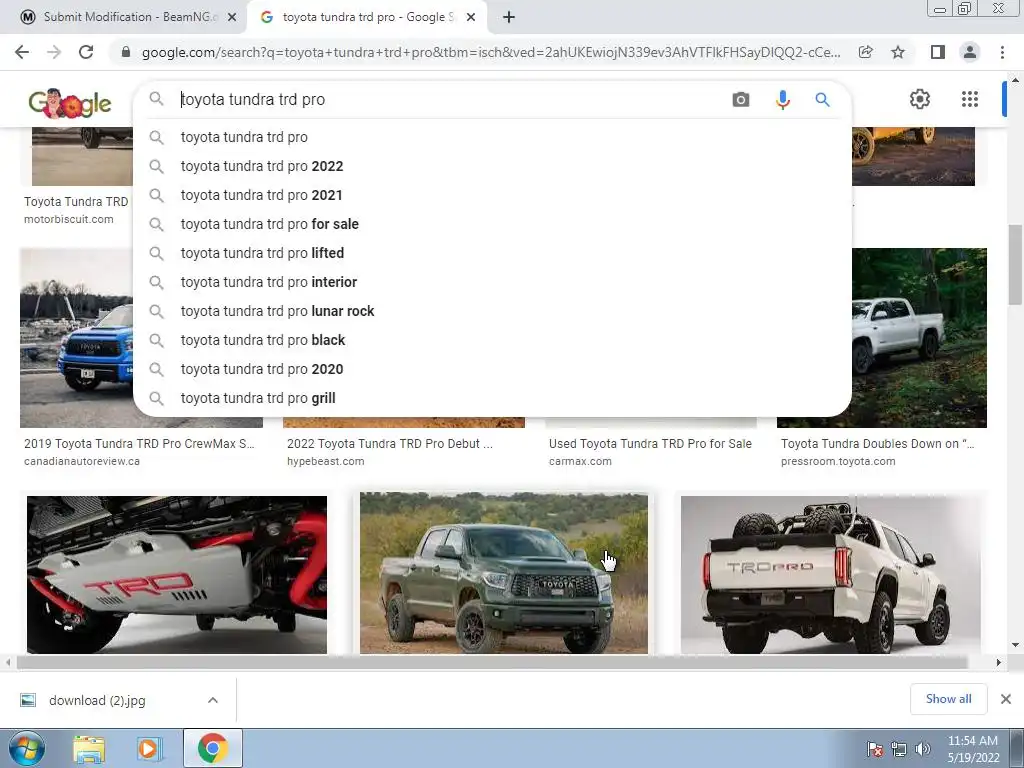Screen dimensions: 1024x768
Task: Click the Chrome taskbar icon
Action: 212,748
